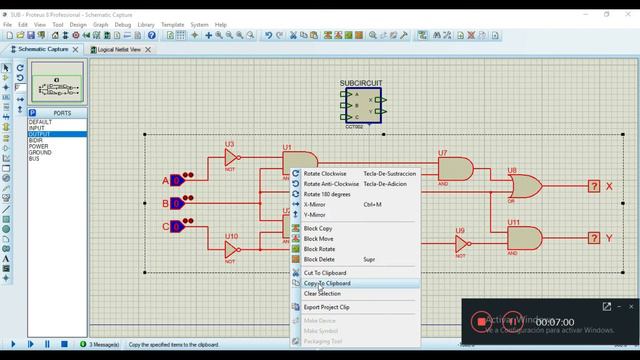Click the simulation Stop square button
The width and height of the screenshot is (640, 360).
64,344
